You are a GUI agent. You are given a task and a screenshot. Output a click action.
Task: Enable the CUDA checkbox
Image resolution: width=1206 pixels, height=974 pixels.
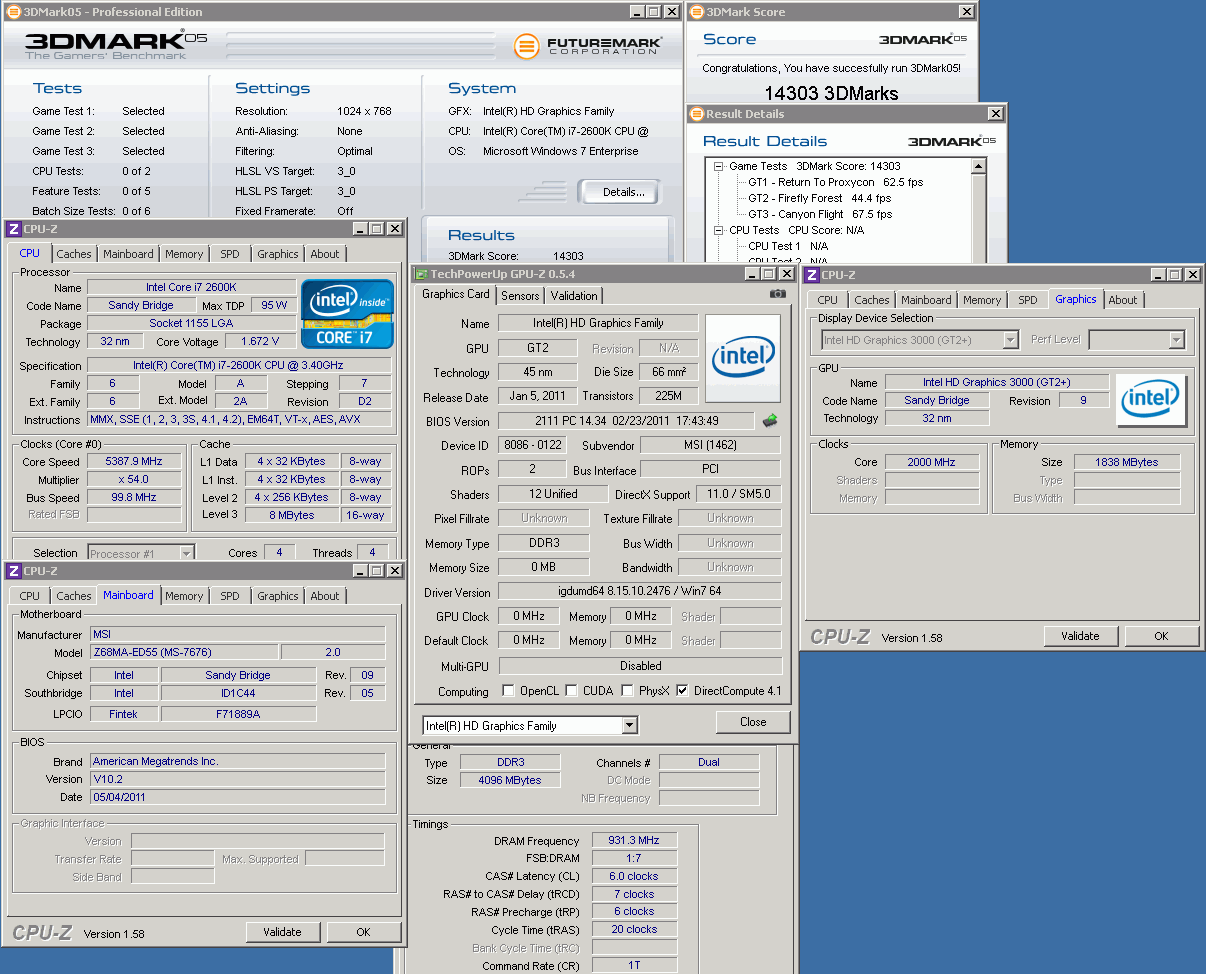coord(571,691)
